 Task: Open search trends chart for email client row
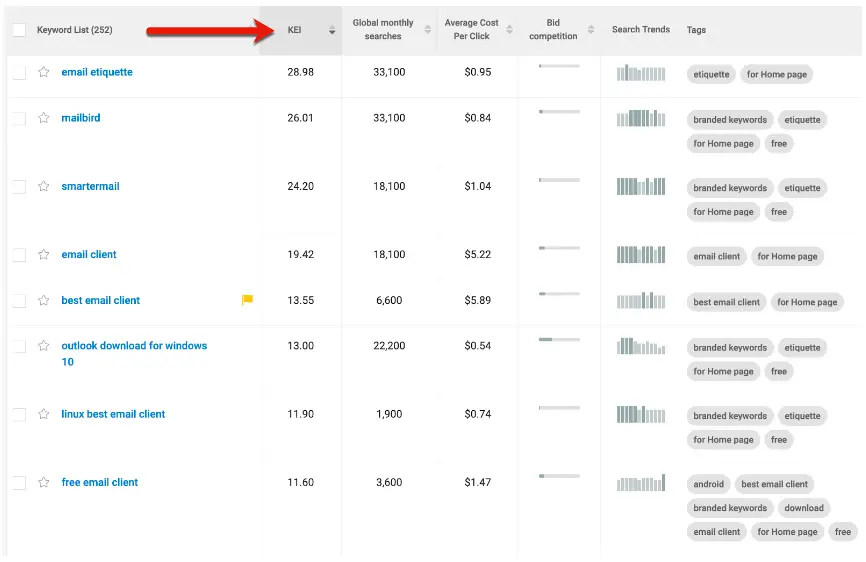(x=641, y=255)
